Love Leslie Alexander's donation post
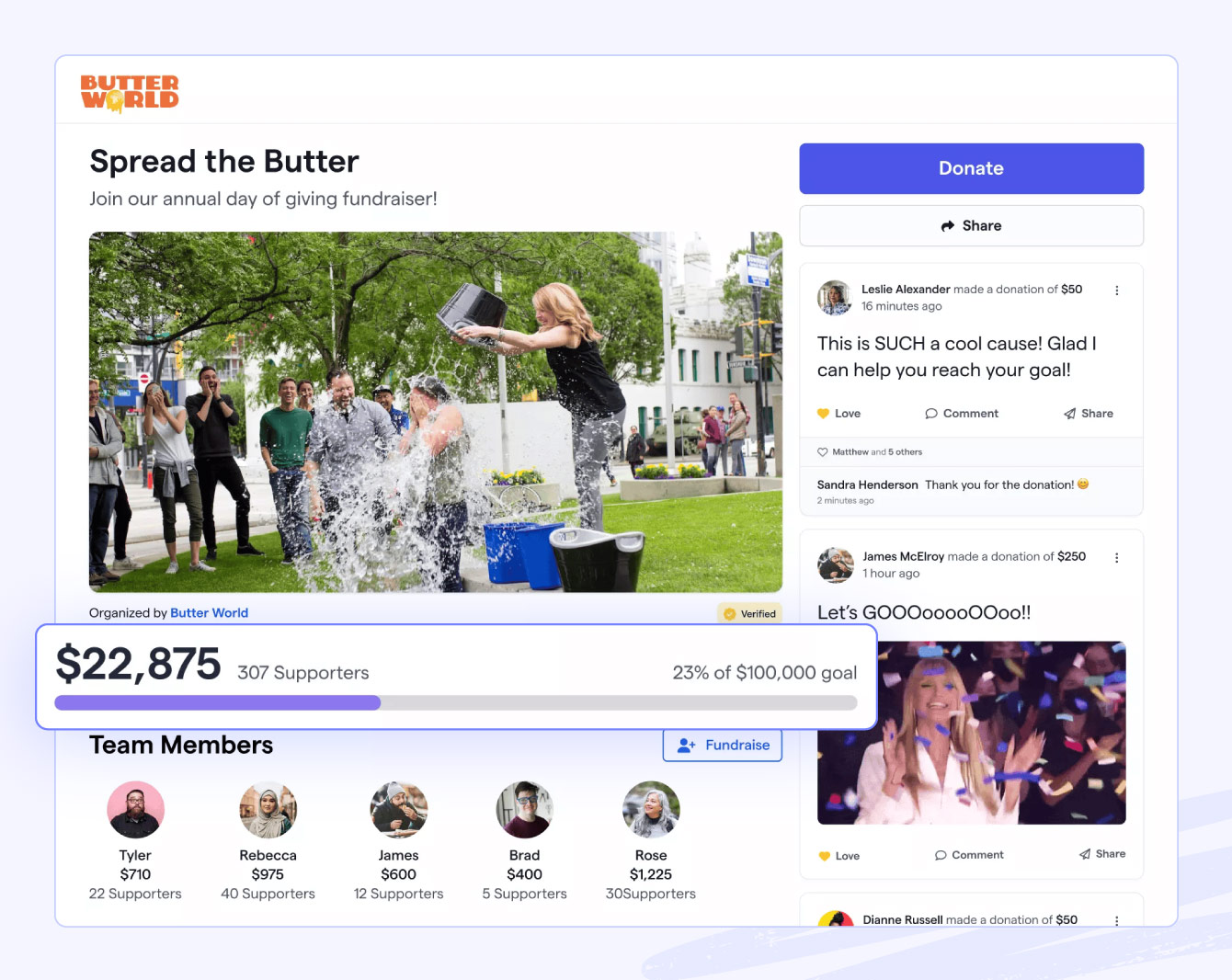 click(x=838, y=414)
